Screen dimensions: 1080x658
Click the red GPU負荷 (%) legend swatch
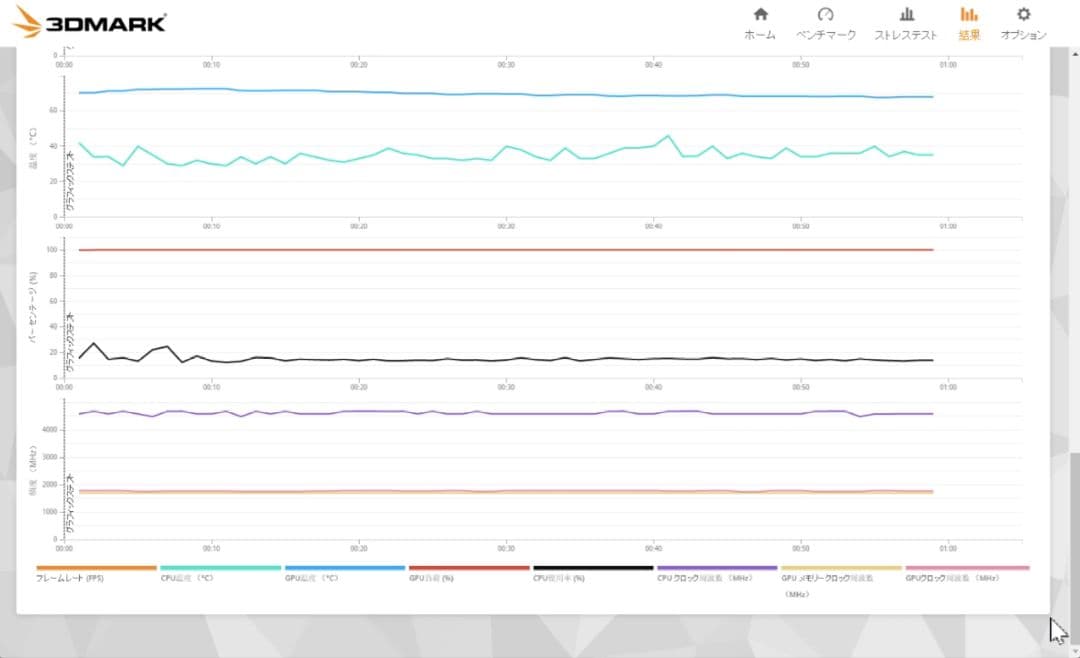coord(469,568)
